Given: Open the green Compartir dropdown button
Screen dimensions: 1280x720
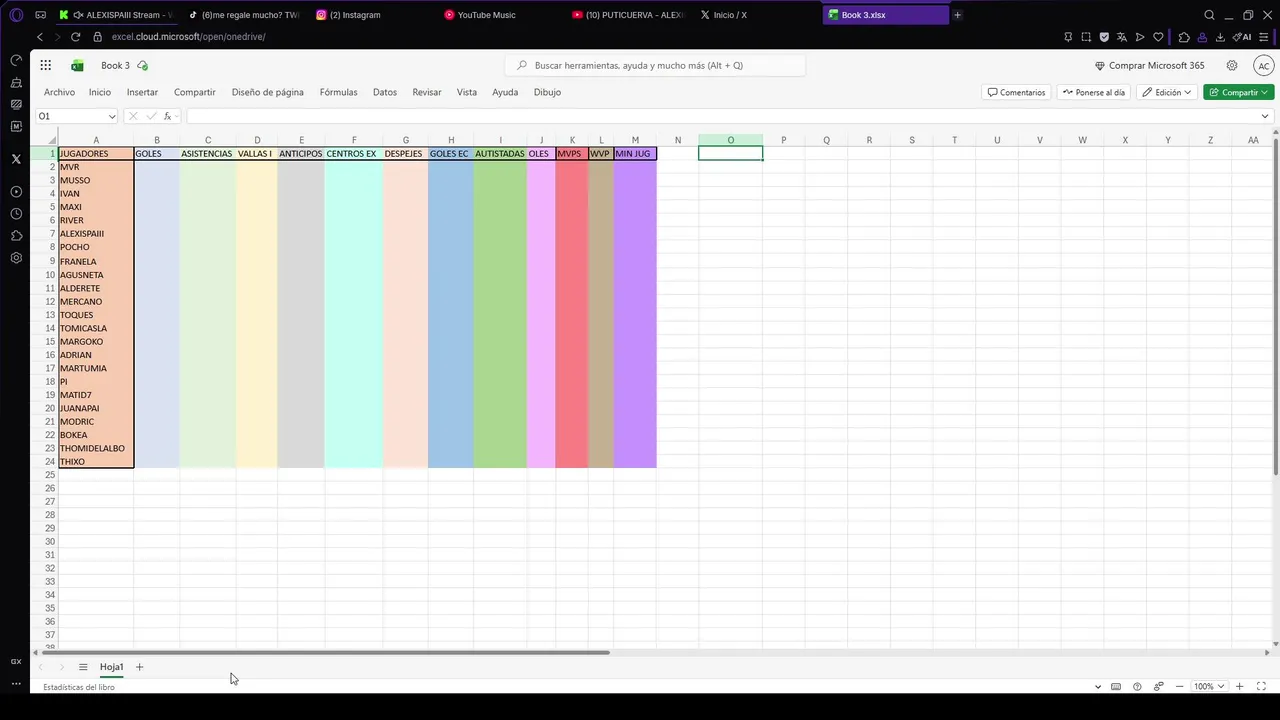Looking at the screenshot, I should click(x=1239, y=92).
